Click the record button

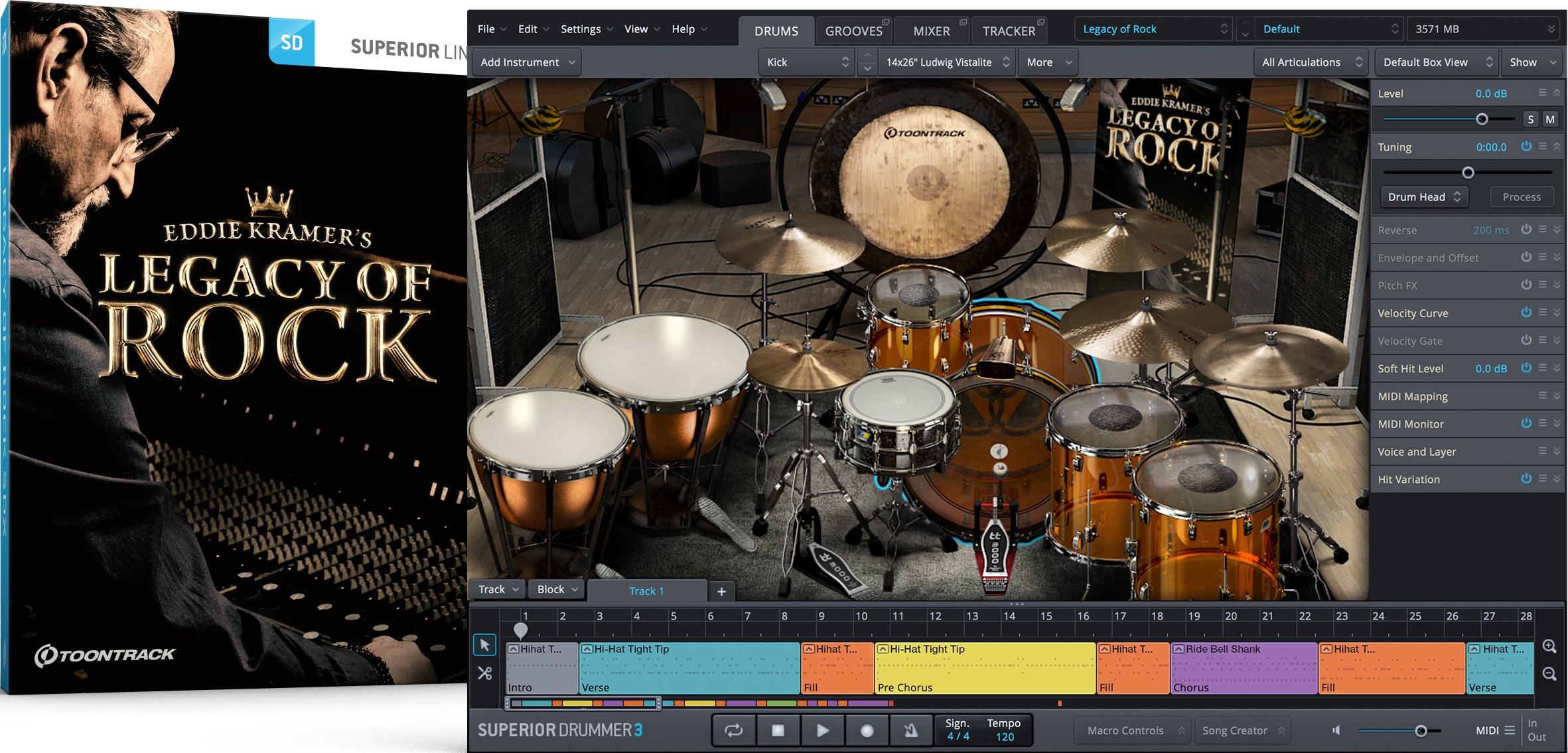[867, 730]
